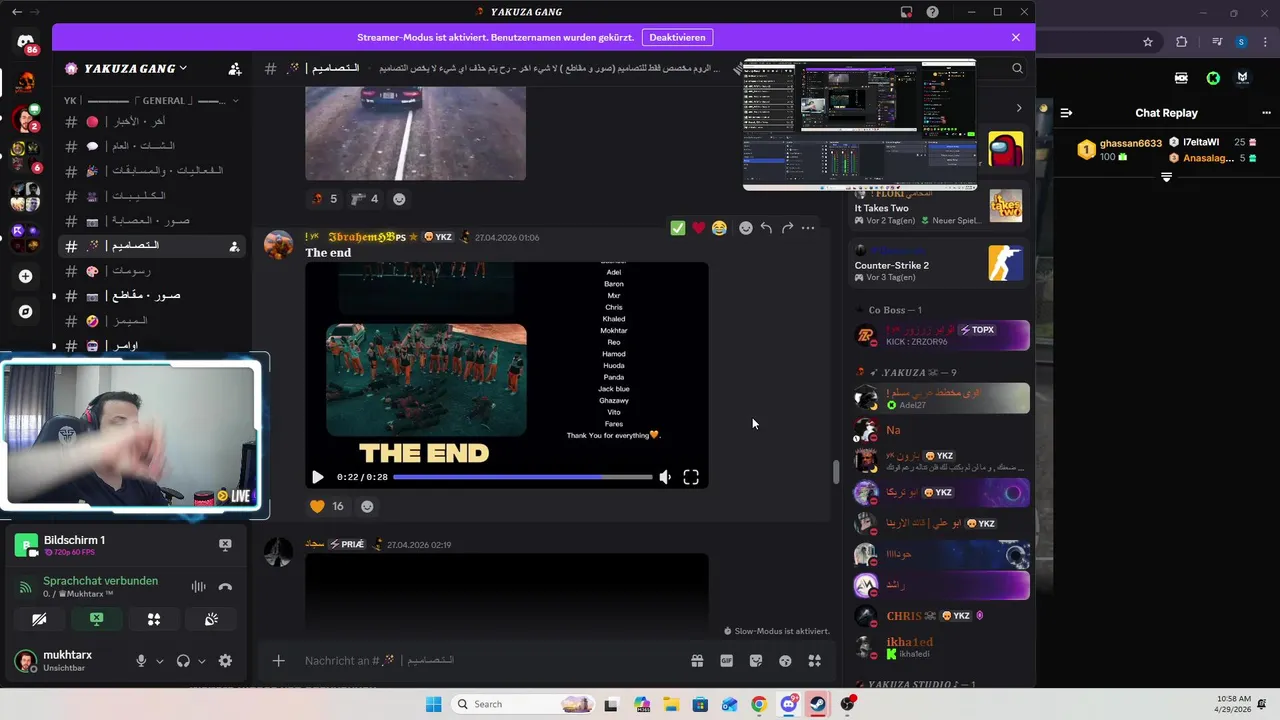
Task: Stop the Bildschirm 1 screen stream
Action: click(225, 545)
